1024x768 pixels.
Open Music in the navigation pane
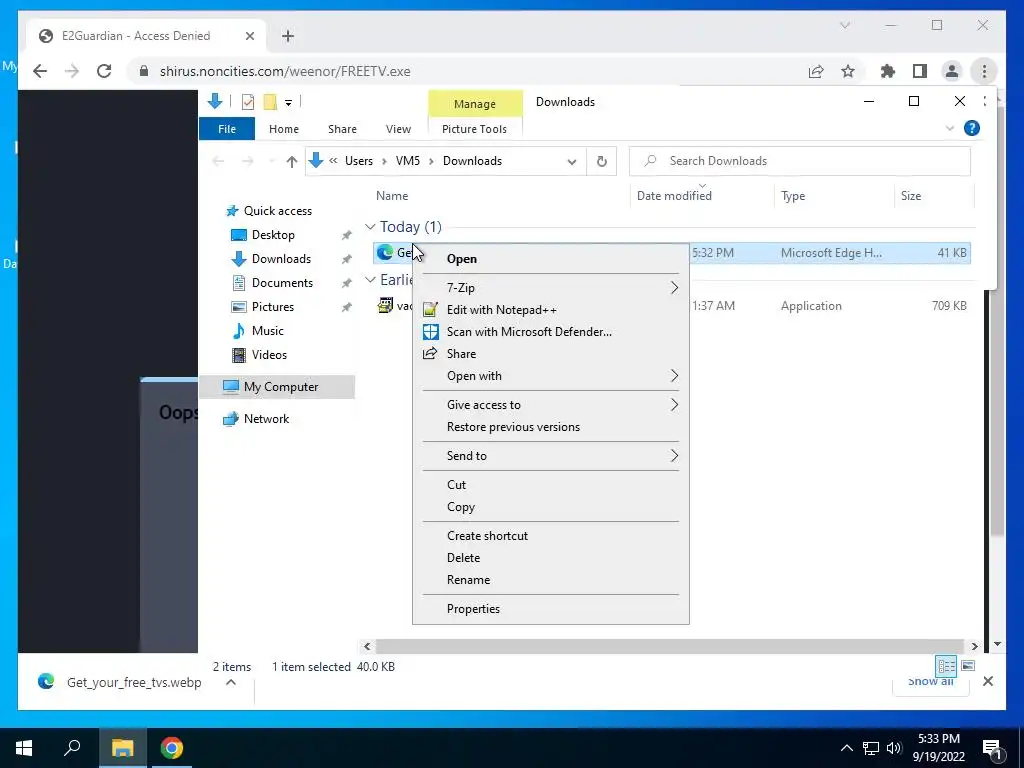pyautogui.click(x=267, y=331)
